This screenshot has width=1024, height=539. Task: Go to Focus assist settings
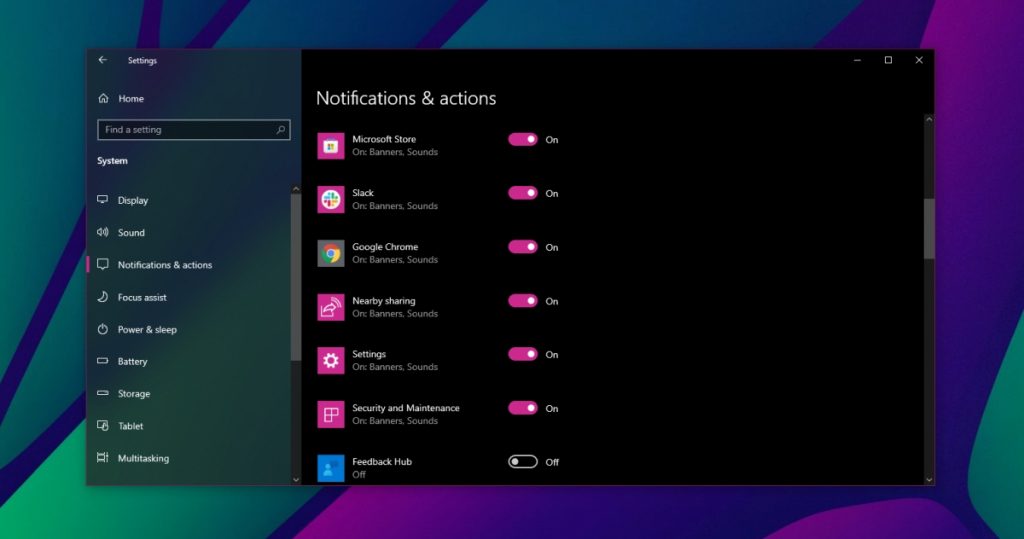pos(142,297)
